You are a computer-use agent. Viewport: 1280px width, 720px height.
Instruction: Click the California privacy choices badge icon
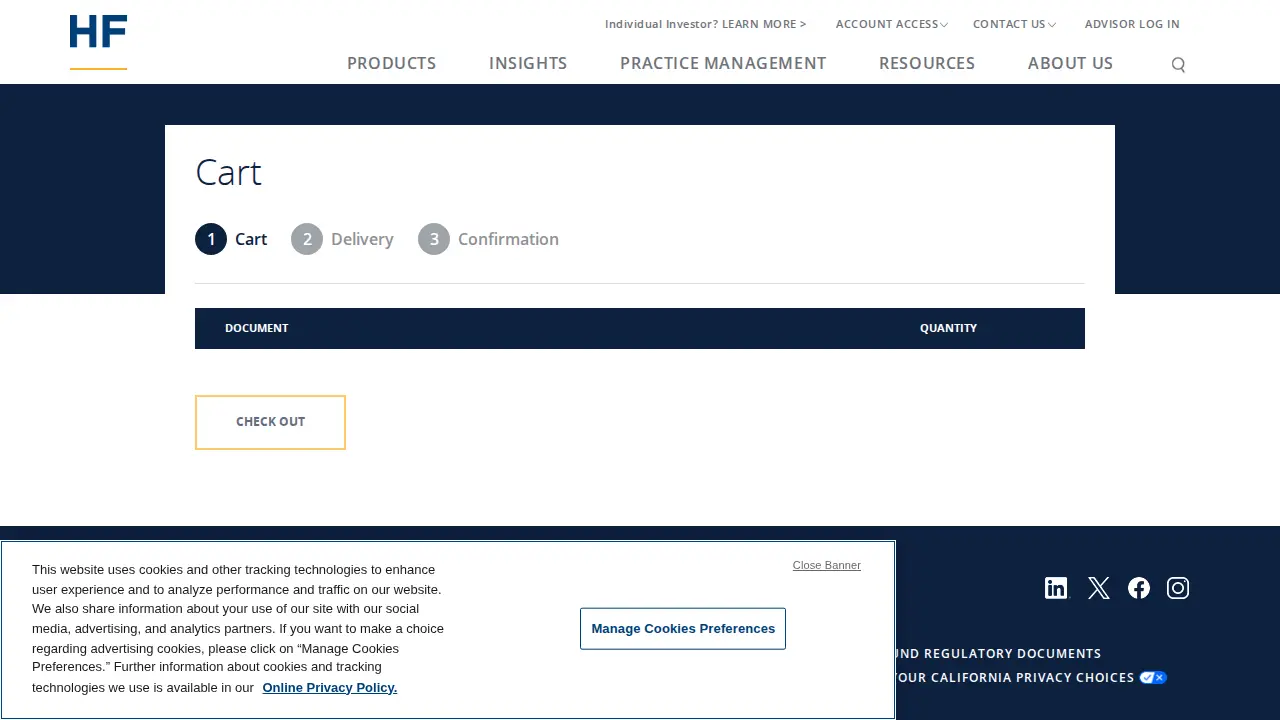coord(1153,678)
